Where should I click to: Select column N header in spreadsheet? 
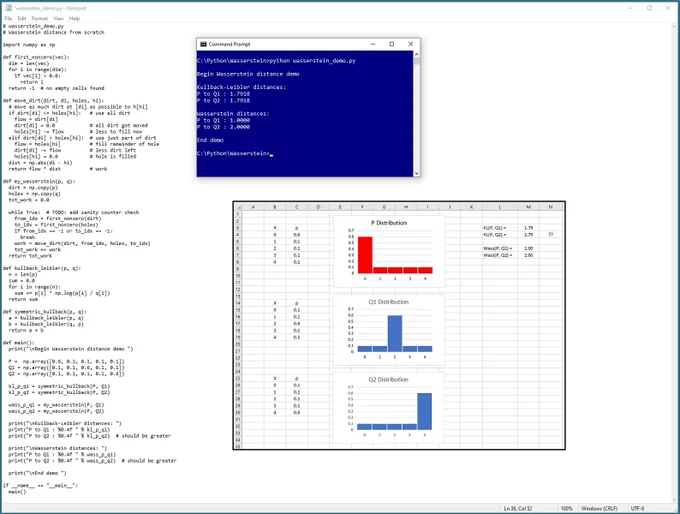pos(550,207)
